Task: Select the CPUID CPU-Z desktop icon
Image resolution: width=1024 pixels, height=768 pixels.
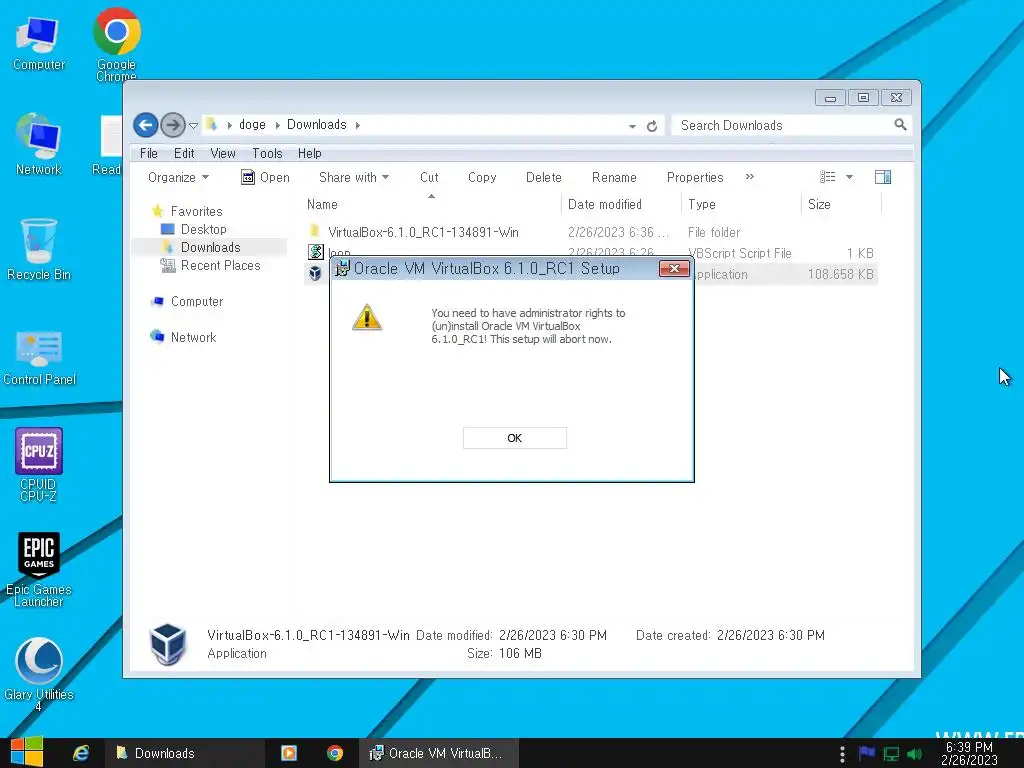Action: coord(39,464)
